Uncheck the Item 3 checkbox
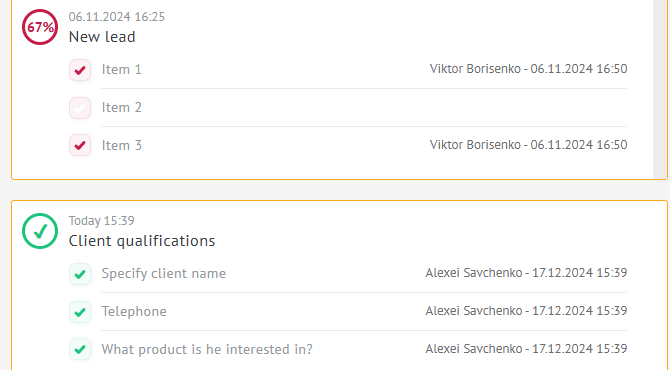670x370 pixels. (80, 145)
